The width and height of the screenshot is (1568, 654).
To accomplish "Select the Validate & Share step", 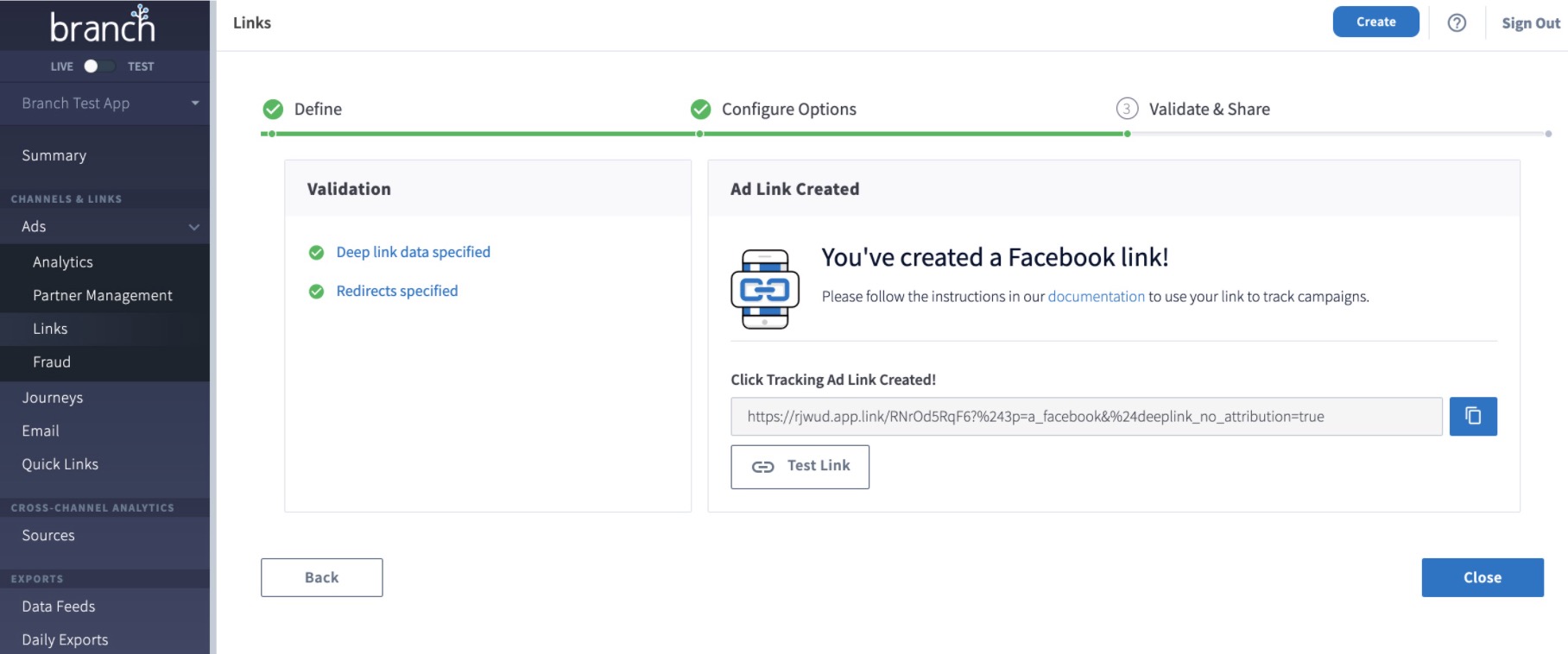I will 1209,110.
